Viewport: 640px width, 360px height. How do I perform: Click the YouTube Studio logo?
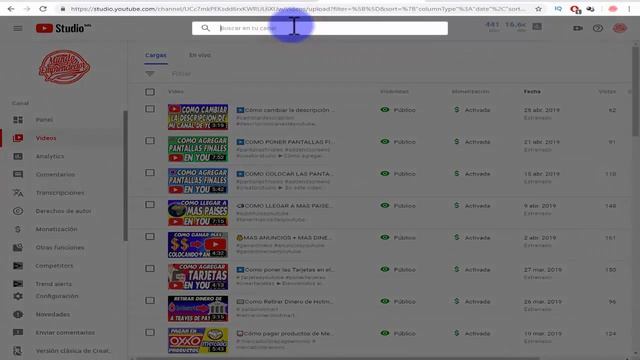point(63,28)
